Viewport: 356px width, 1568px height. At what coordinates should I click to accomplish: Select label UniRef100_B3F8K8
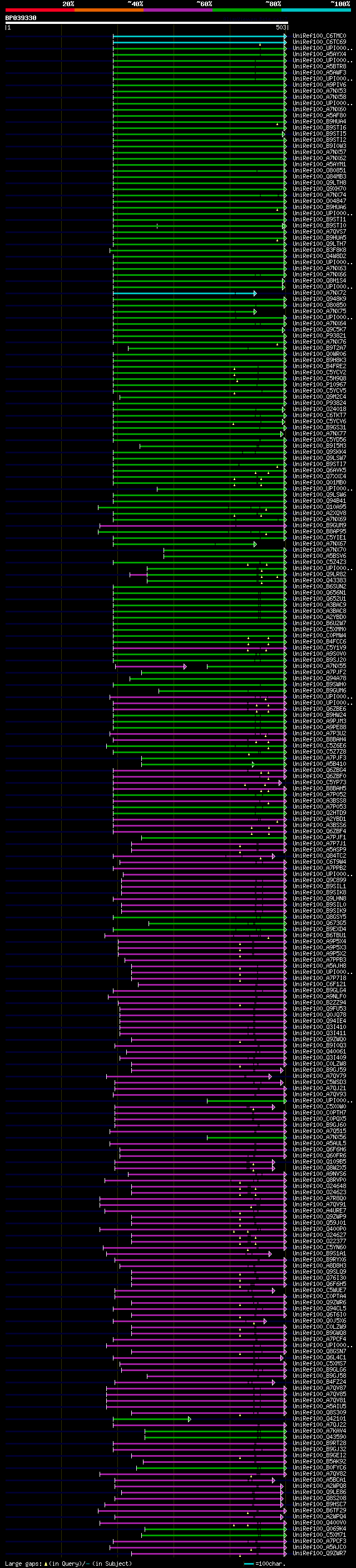point(319,250)
